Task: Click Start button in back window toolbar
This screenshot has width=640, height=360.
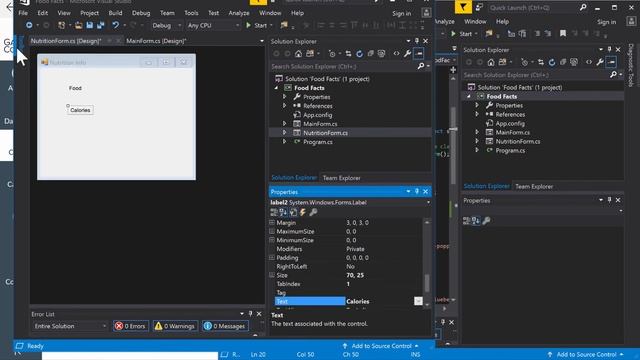Action: point(461,33)
